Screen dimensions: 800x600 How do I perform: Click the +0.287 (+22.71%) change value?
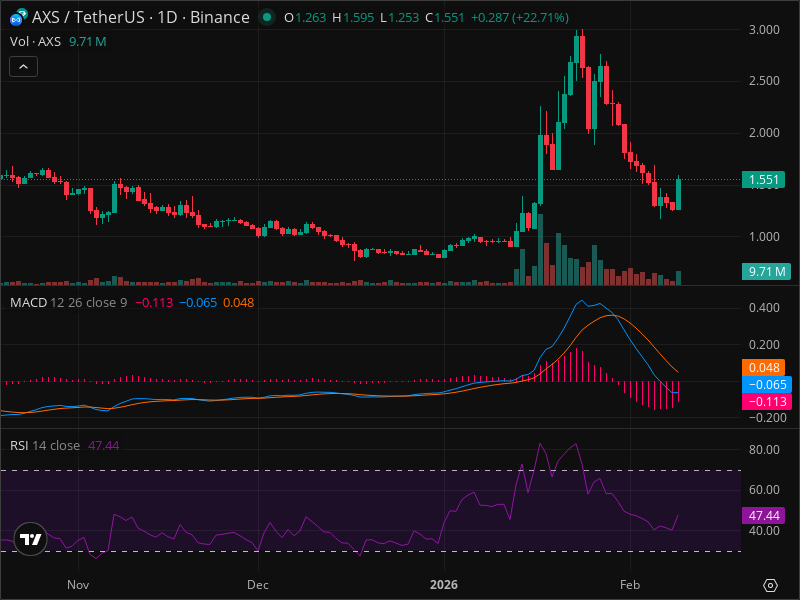pyautogui.click(x=519, y=18)
